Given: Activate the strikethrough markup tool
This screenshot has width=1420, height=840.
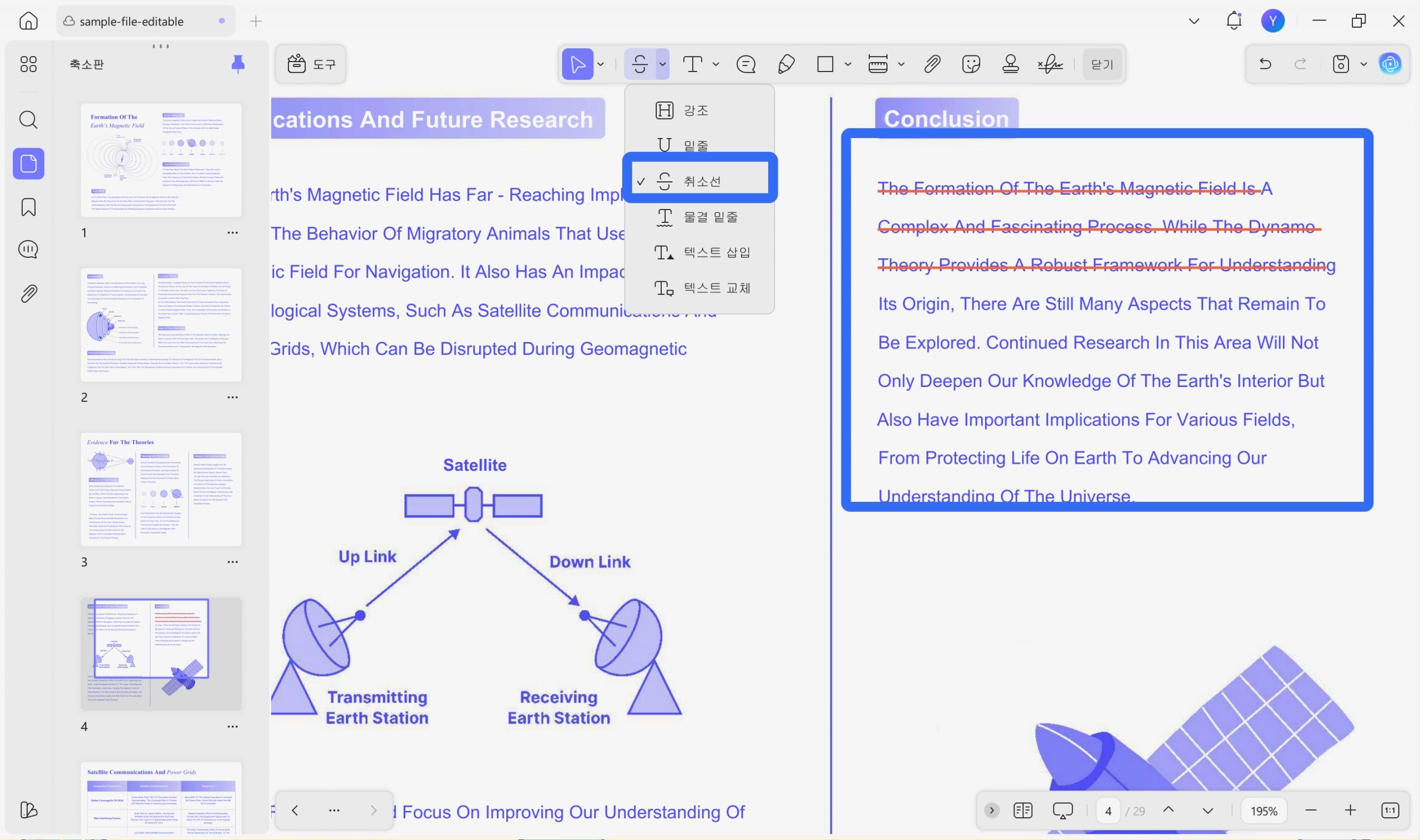Looking at the screenshot, I should 640,64.
